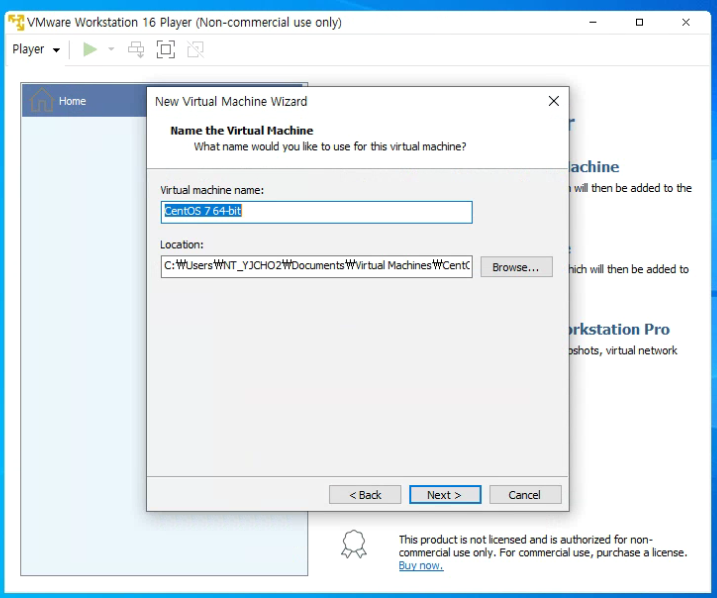Click the Home house icon
This screenshot has height=598, width=717.
42,100
